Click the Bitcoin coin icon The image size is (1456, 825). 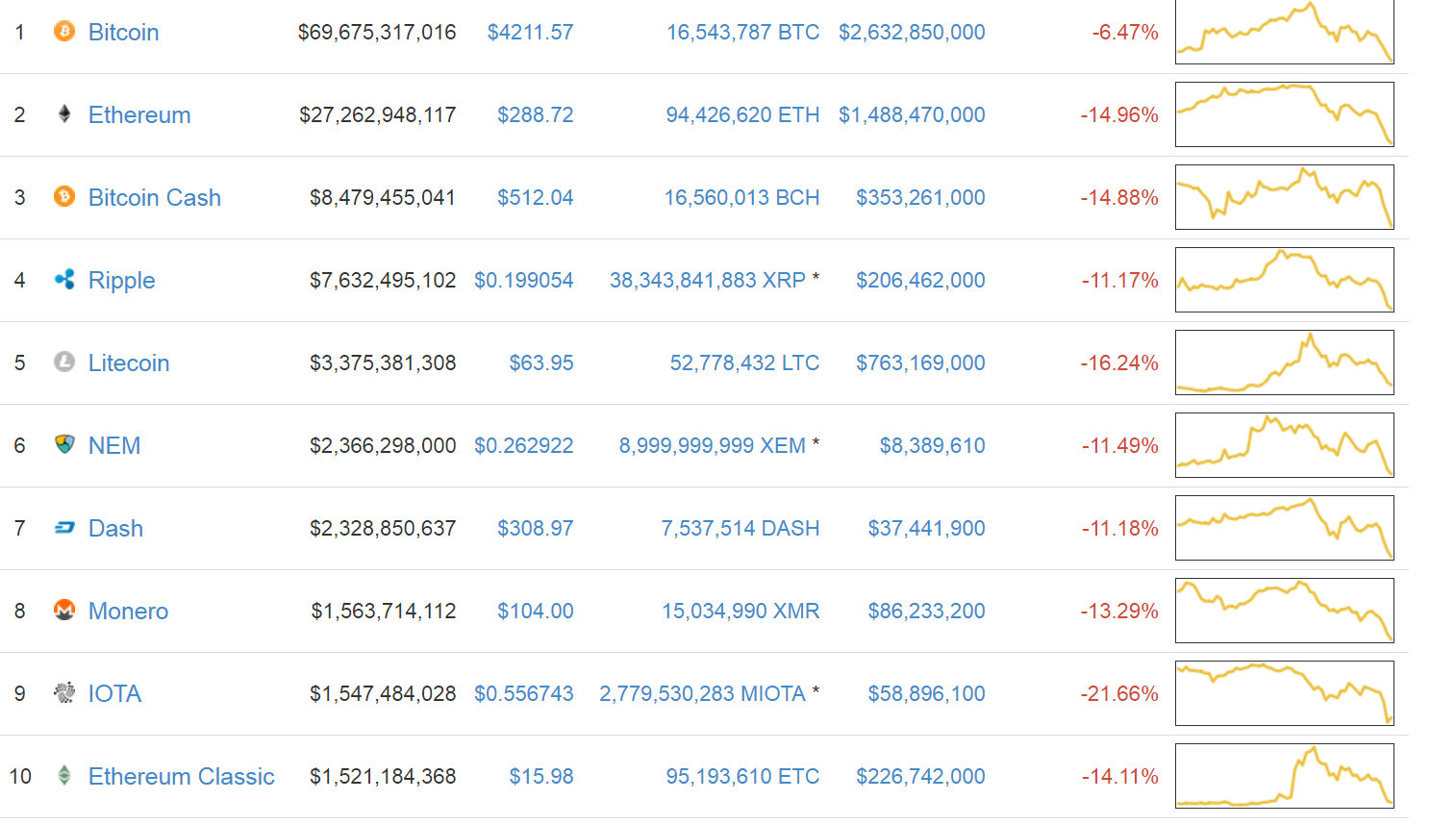pyautogui.click(x=64, y=32)
